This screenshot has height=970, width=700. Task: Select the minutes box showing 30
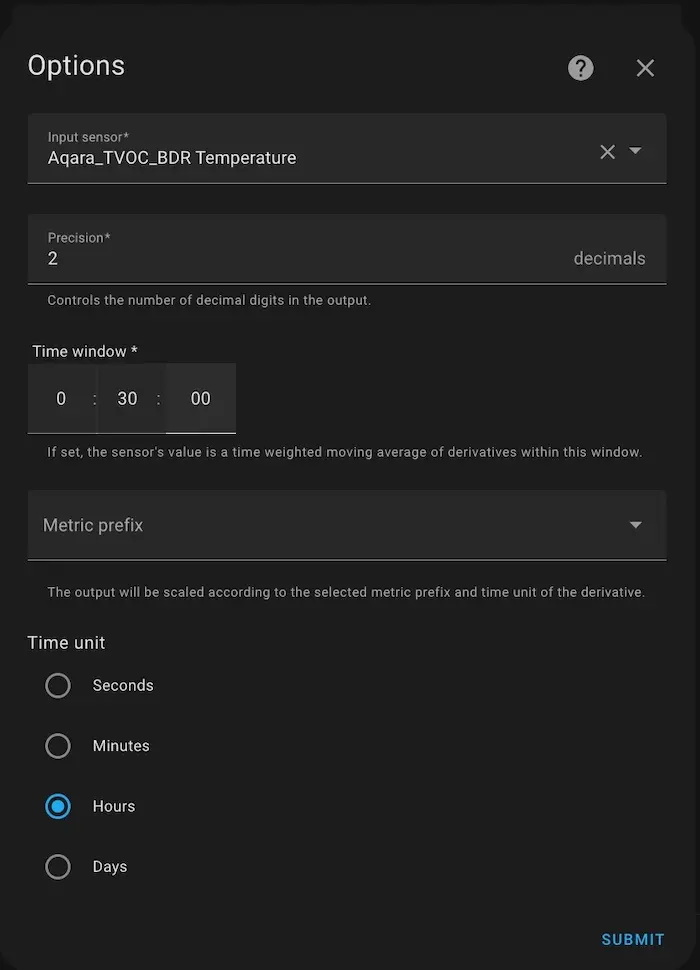[x=127, y=398]
